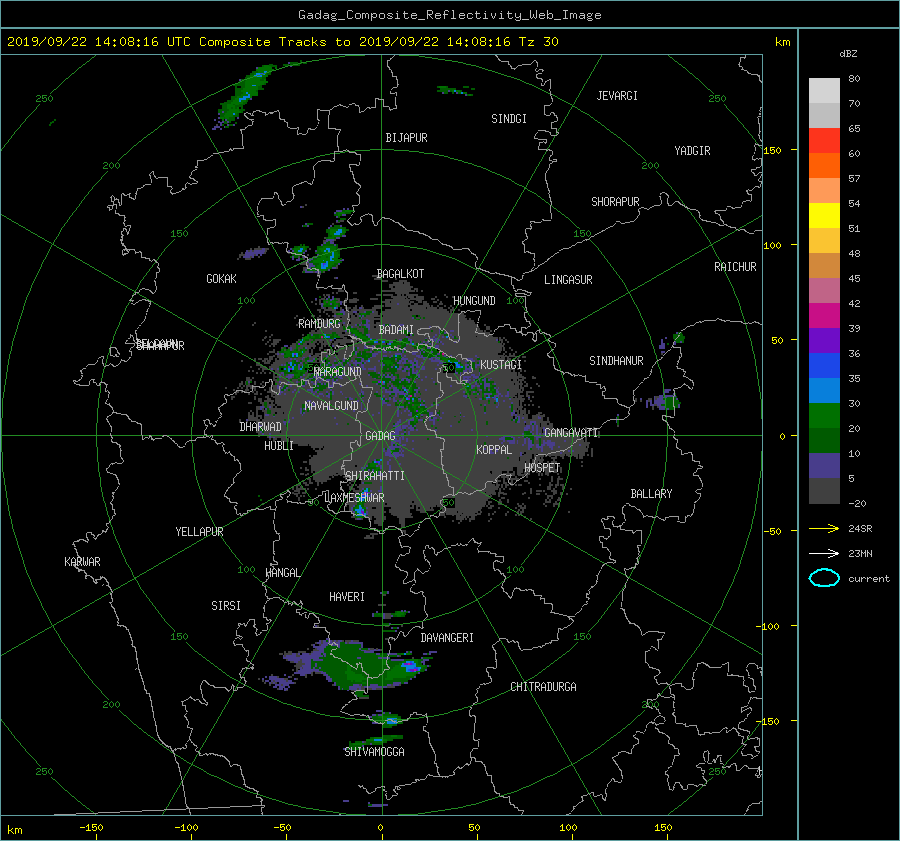Image resolution: width=900 pixels, height=841 pixels.
Task: Click the SHIVAMOGGA city label
Action: 374,752
